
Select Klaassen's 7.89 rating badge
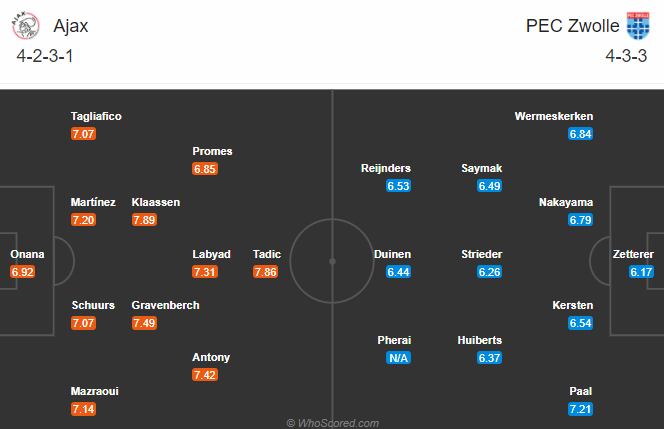[x=144, y=220]
